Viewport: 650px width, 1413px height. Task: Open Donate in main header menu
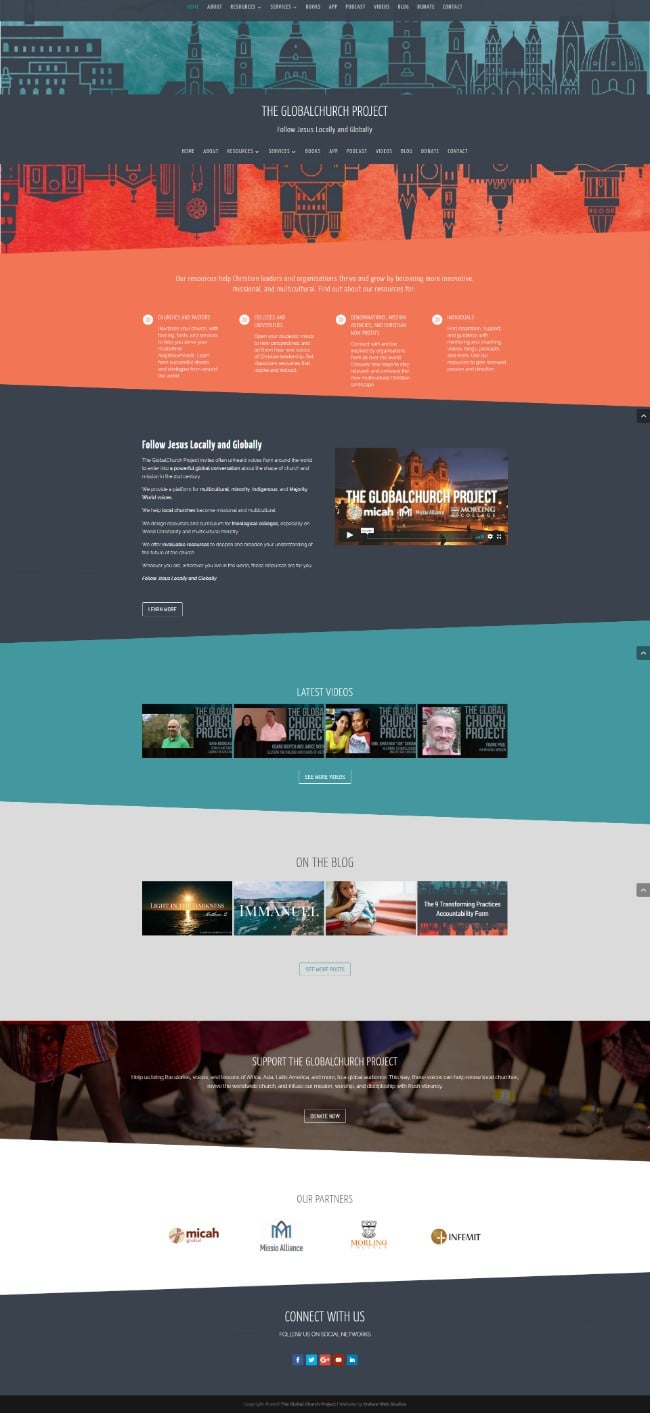click(x=430, y=151)
